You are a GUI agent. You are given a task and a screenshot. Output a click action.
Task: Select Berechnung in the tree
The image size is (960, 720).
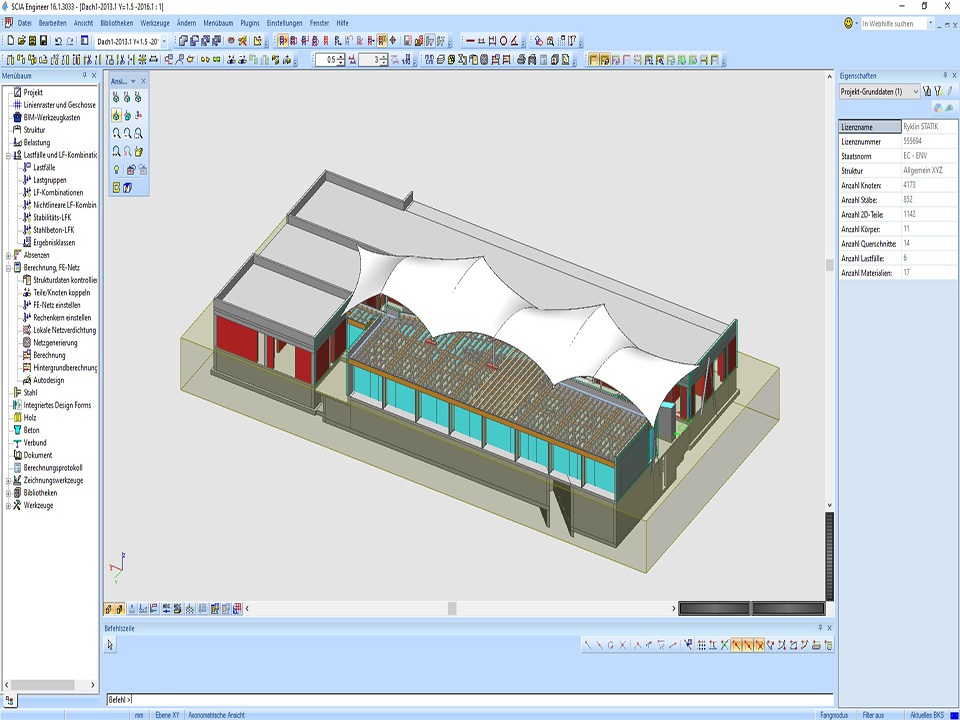(x=49, y=355)
